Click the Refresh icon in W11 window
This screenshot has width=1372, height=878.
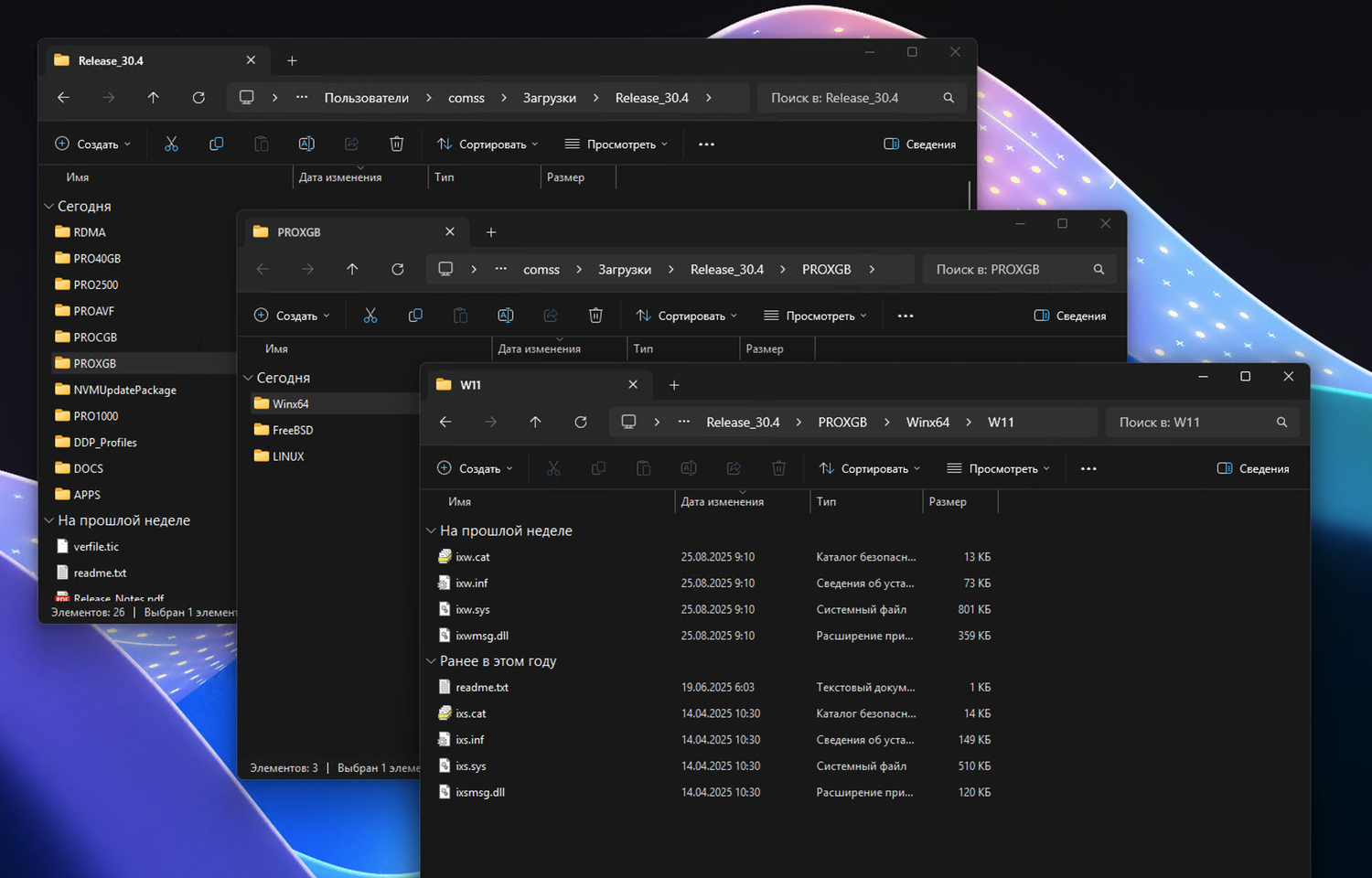click(x=580, y=422)
